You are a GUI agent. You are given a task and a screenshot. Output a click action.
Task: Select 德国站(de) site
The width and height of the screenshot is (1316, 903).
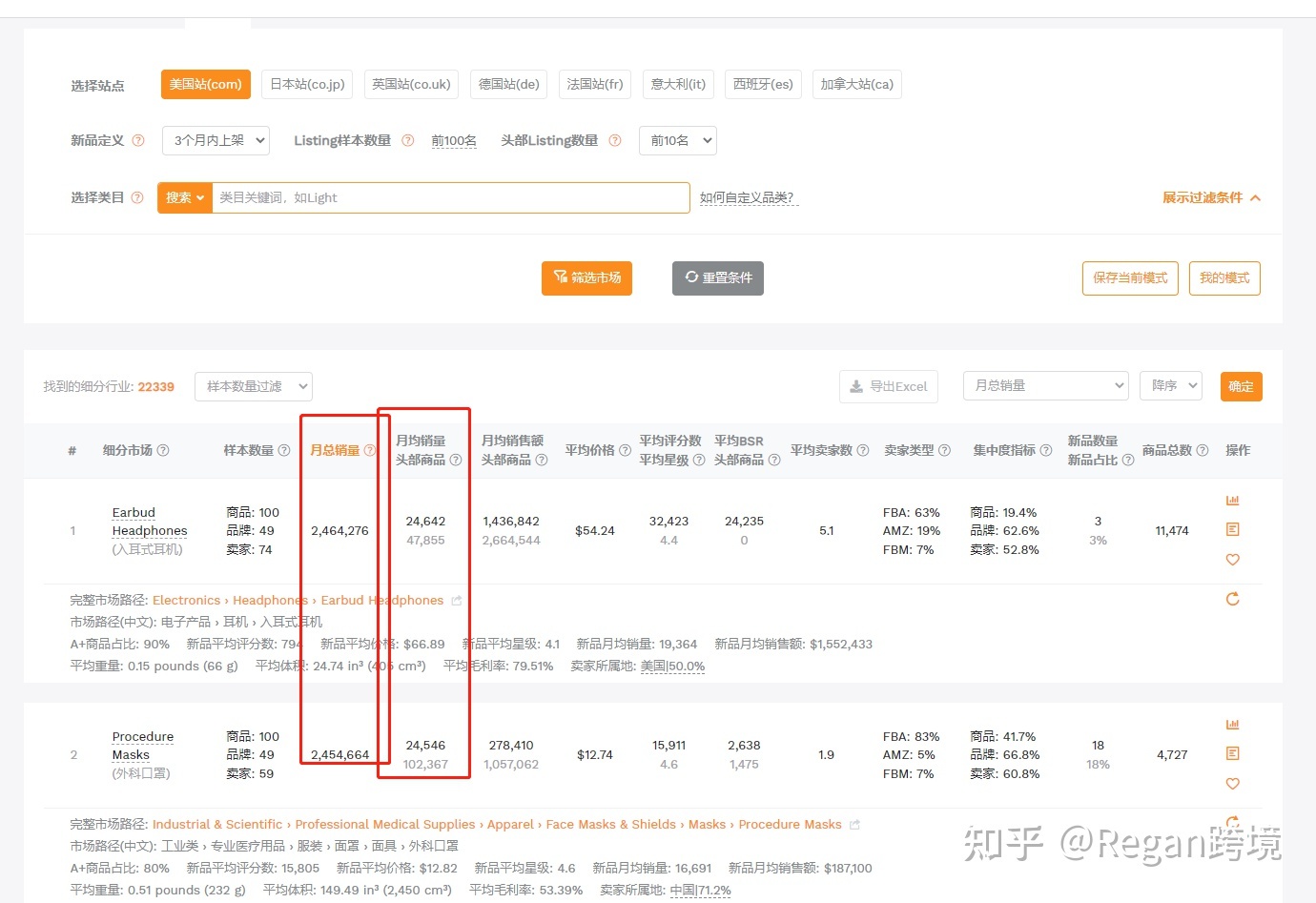(x=509, y=84)
